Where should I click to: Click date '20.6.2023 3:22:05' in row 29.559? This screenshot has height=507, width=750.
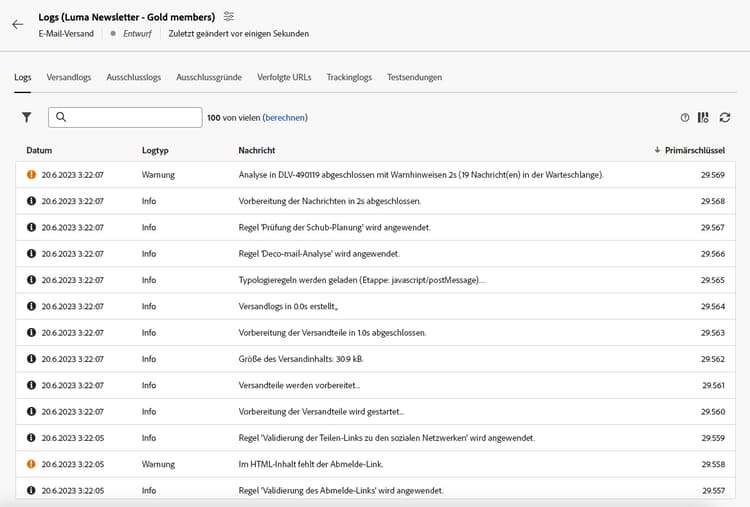coord(73,438)
